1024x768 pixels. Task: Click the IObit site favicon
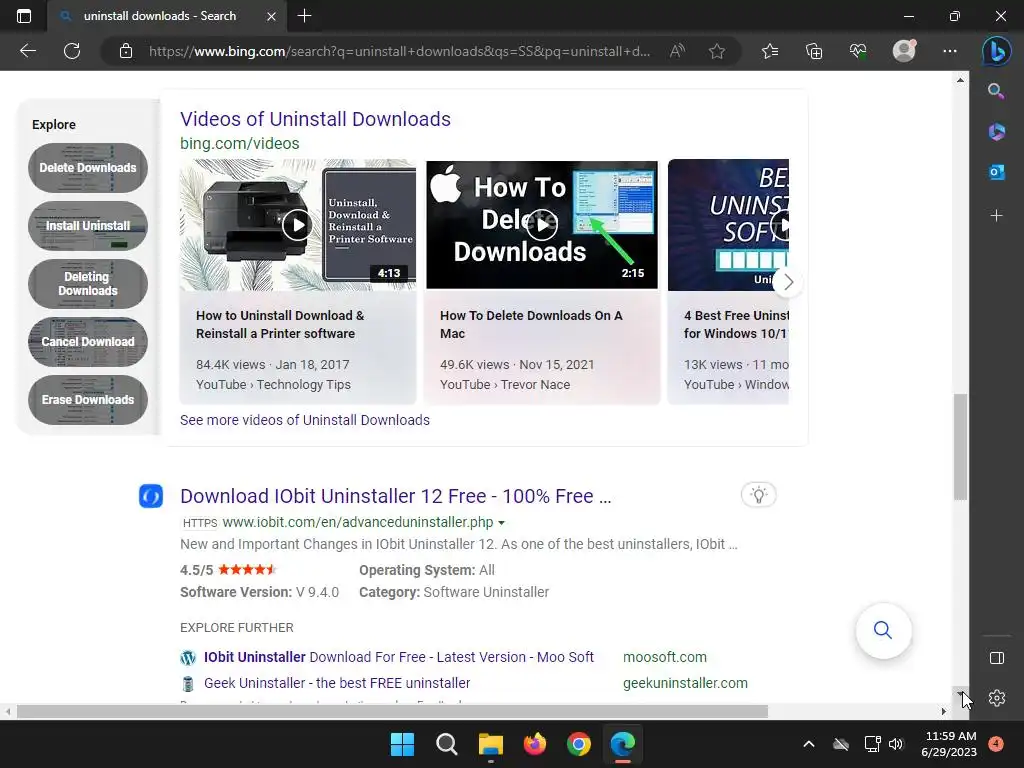coord(151,496)
